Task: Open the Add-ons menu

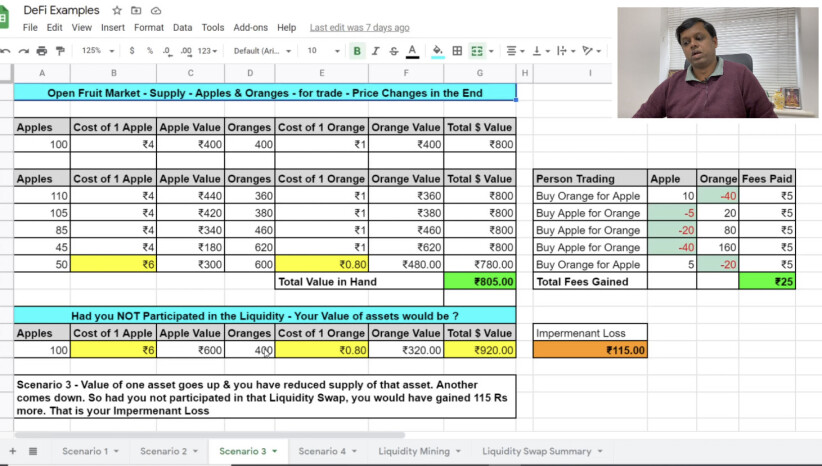Action: tap(251, 27)
